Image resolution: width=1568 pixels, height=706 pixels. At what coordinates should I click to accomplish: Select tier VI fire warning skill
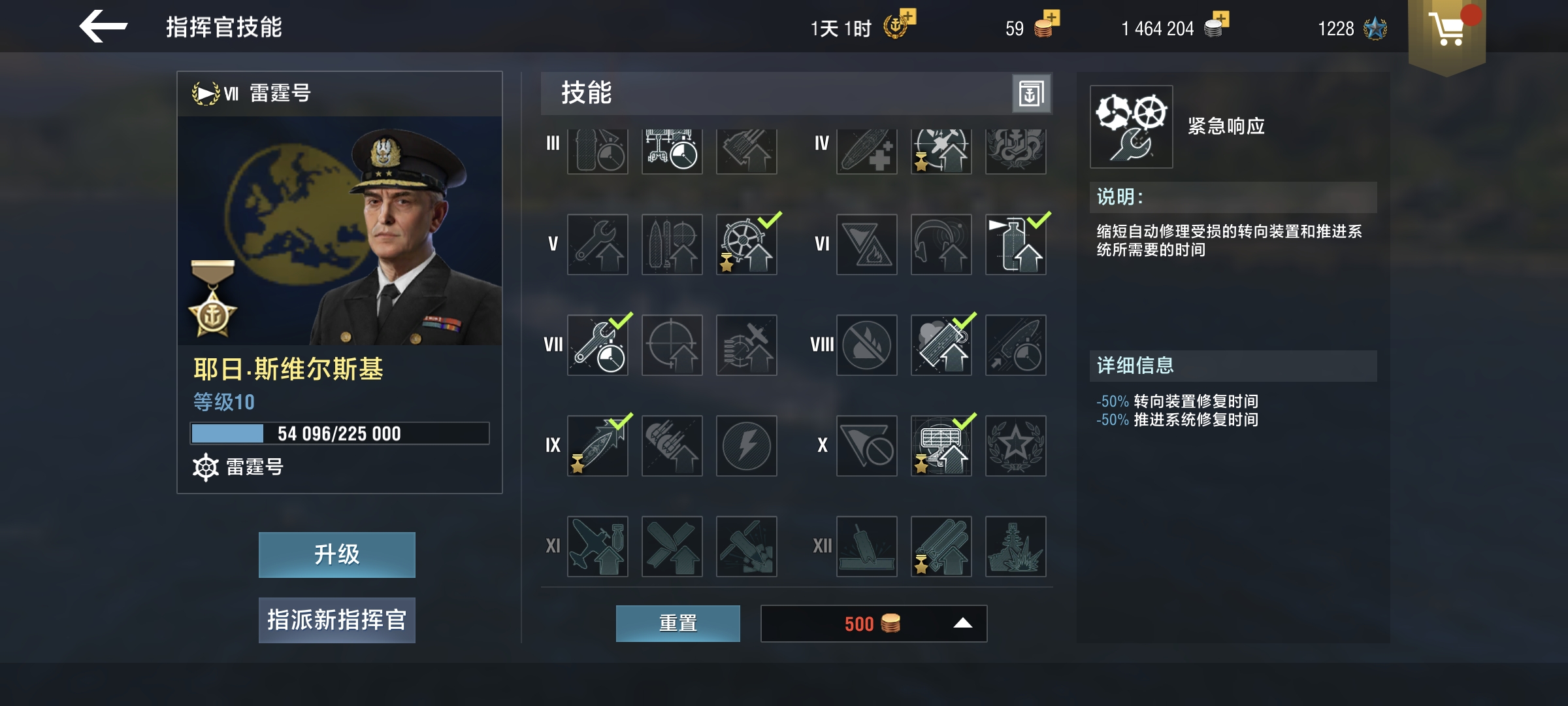[866, 244]
